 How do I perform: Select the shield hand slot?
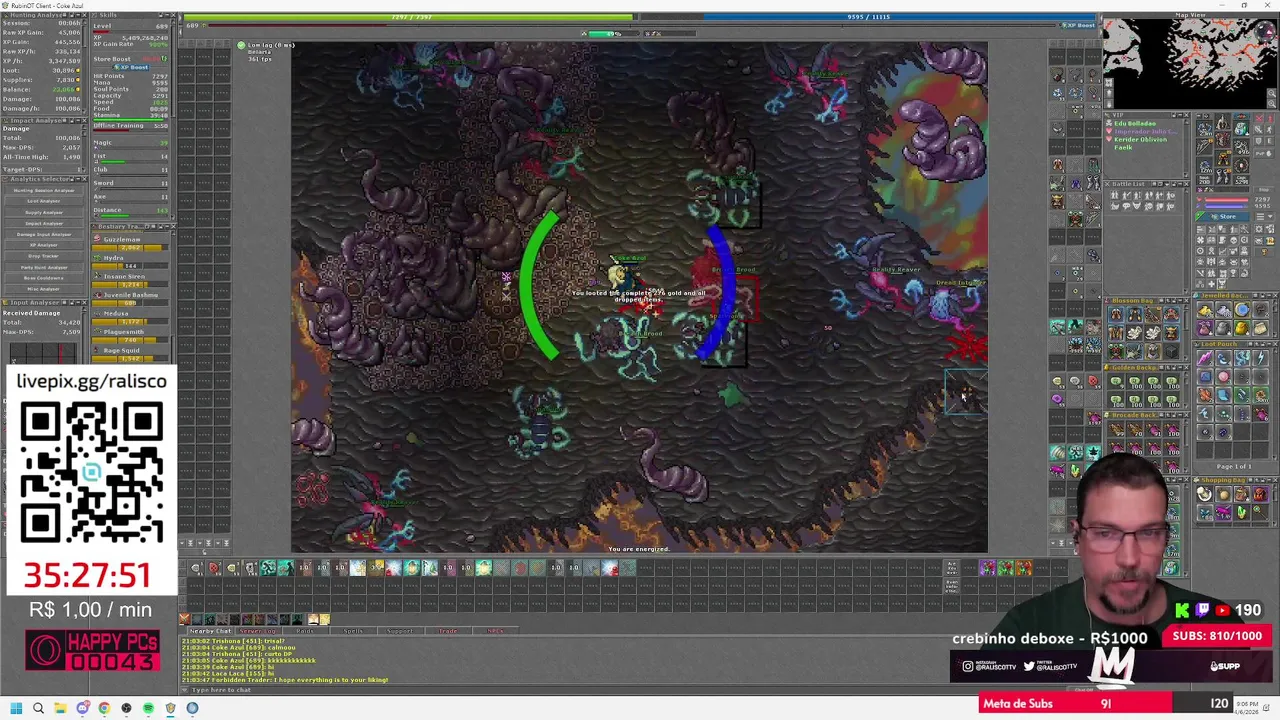tap(1241, 146)
